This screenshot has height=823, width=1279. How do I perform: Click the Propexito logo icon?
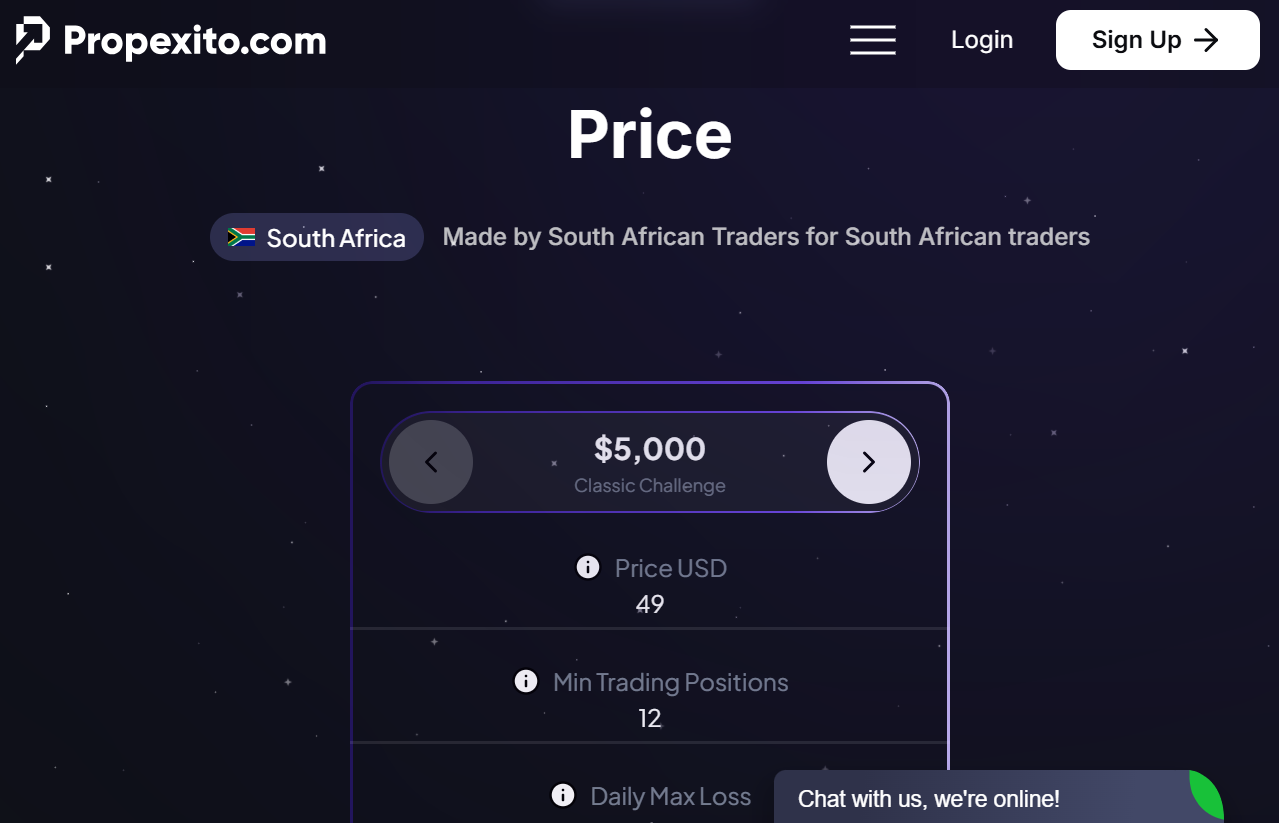pos(32,40)
